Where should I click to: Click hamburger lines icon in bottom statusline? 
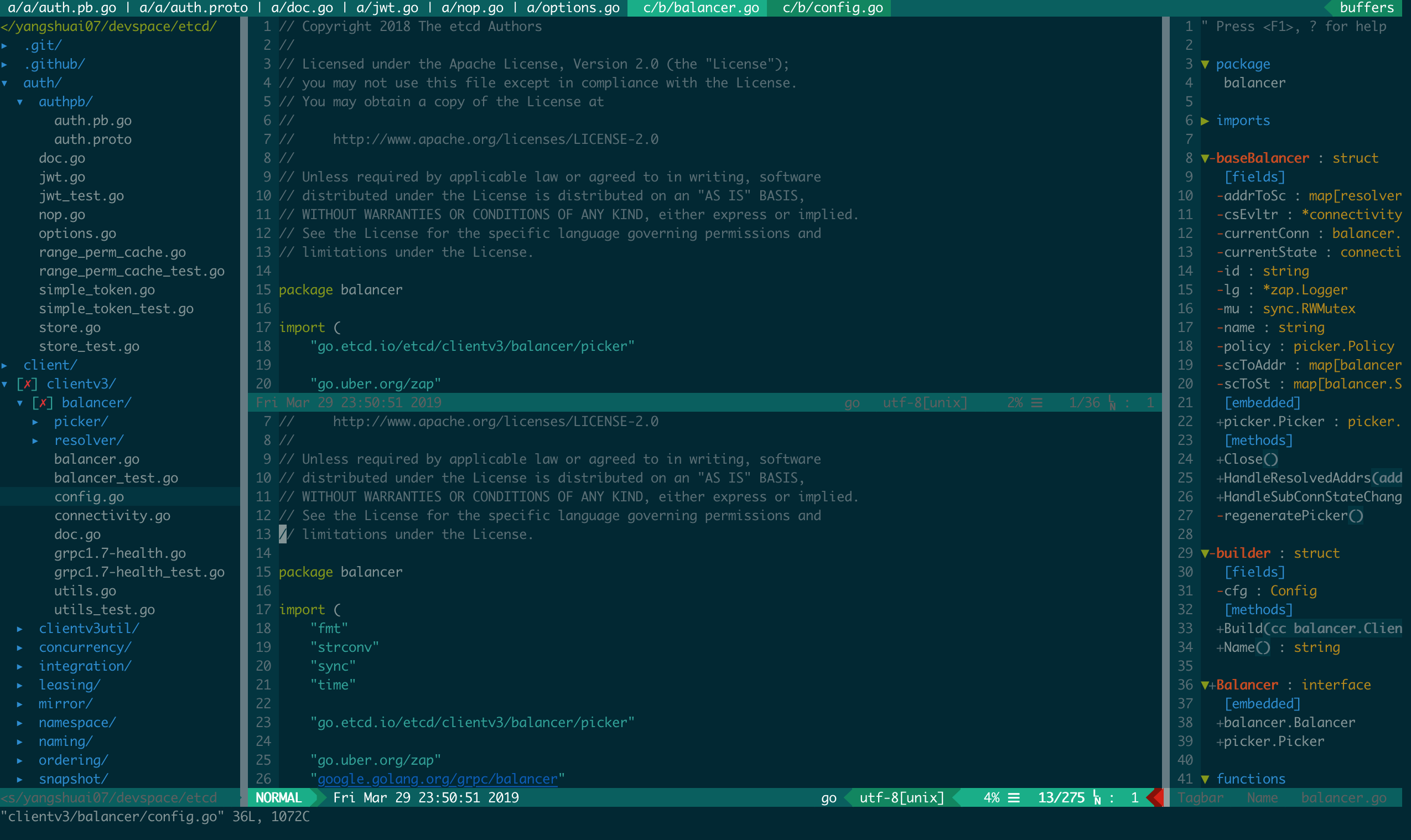[x=1014, y=798]
